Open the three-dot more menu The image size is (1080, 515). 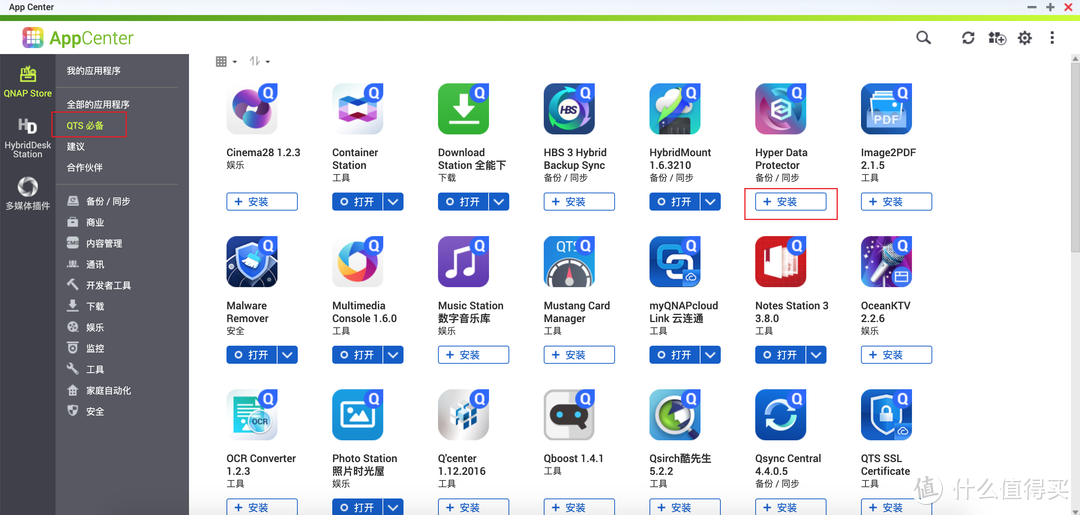(x=1052, y=38)
